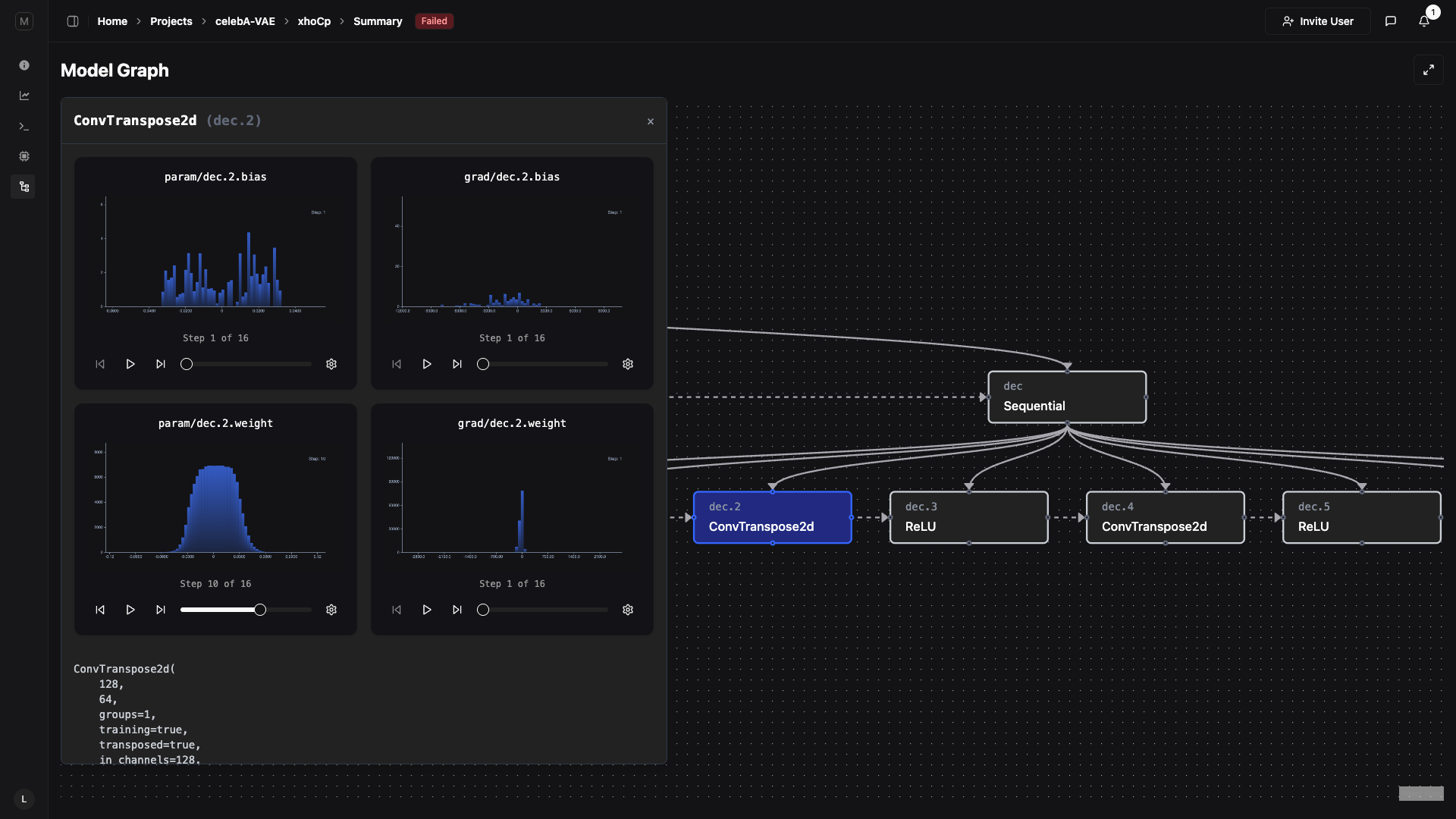Open the comments chat icon
This screenshot has width=1456, height=819.
1390,21
